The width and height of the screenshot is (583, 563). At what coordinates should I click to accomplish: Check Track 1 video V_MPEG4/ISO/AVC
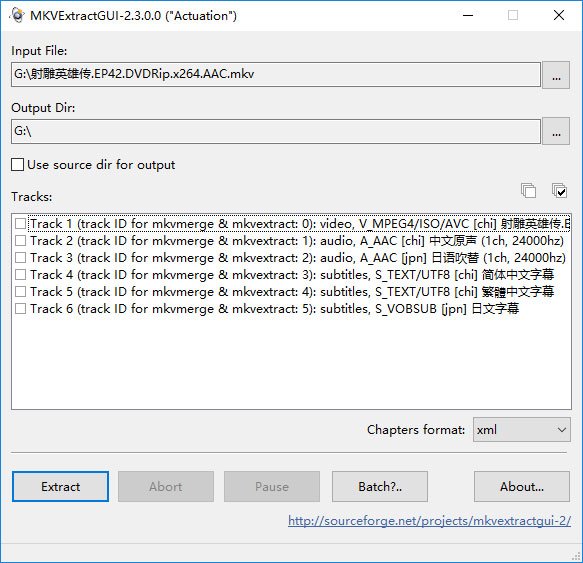20,224
